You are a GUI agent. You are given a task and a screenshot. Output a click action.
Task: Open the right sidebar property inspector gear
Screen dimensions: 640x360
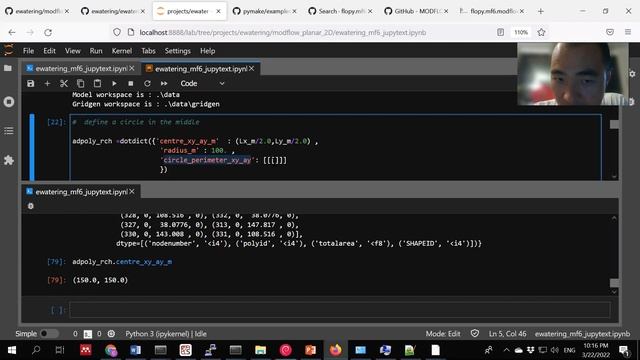(632, 74)
